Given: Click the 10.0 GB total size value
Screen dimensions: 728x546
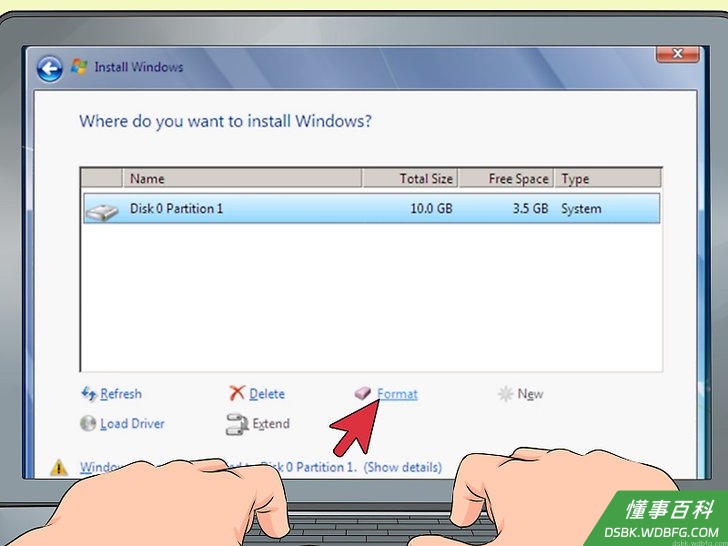Looking at the screenshot, I should tap(431, 208).
